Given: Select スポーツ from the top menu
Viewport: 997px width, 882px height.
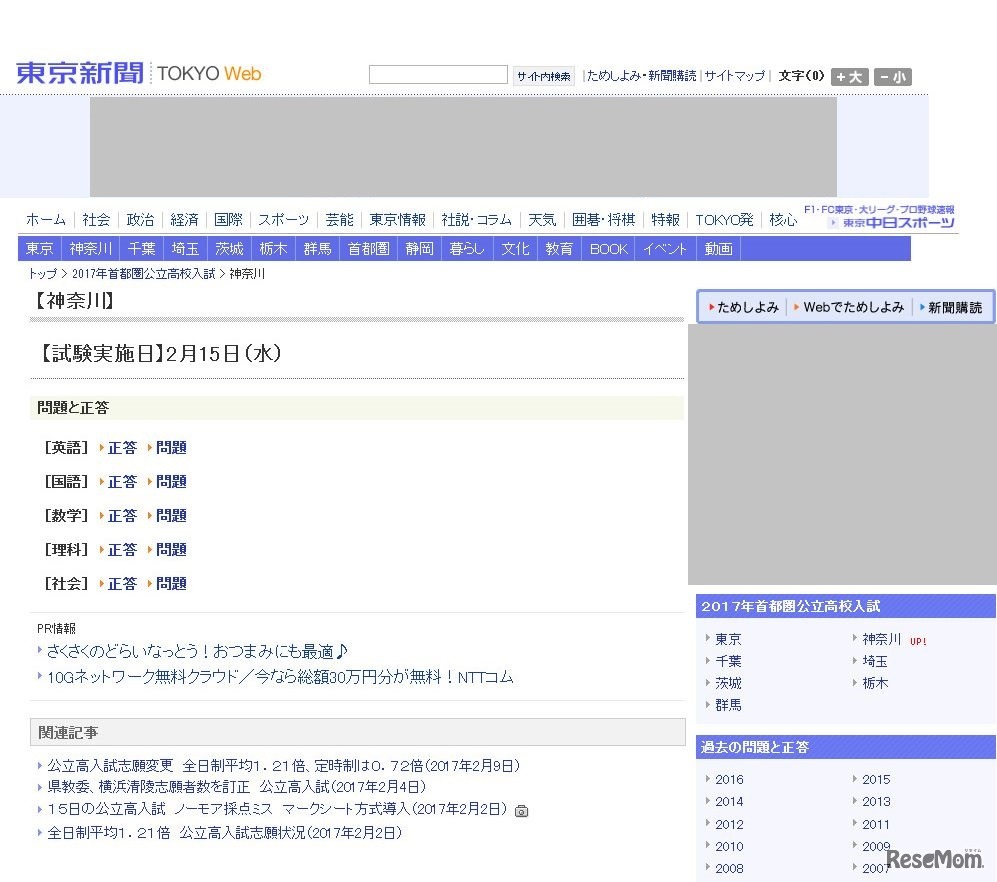Looking at the screenshot, I should coord(283,220).
